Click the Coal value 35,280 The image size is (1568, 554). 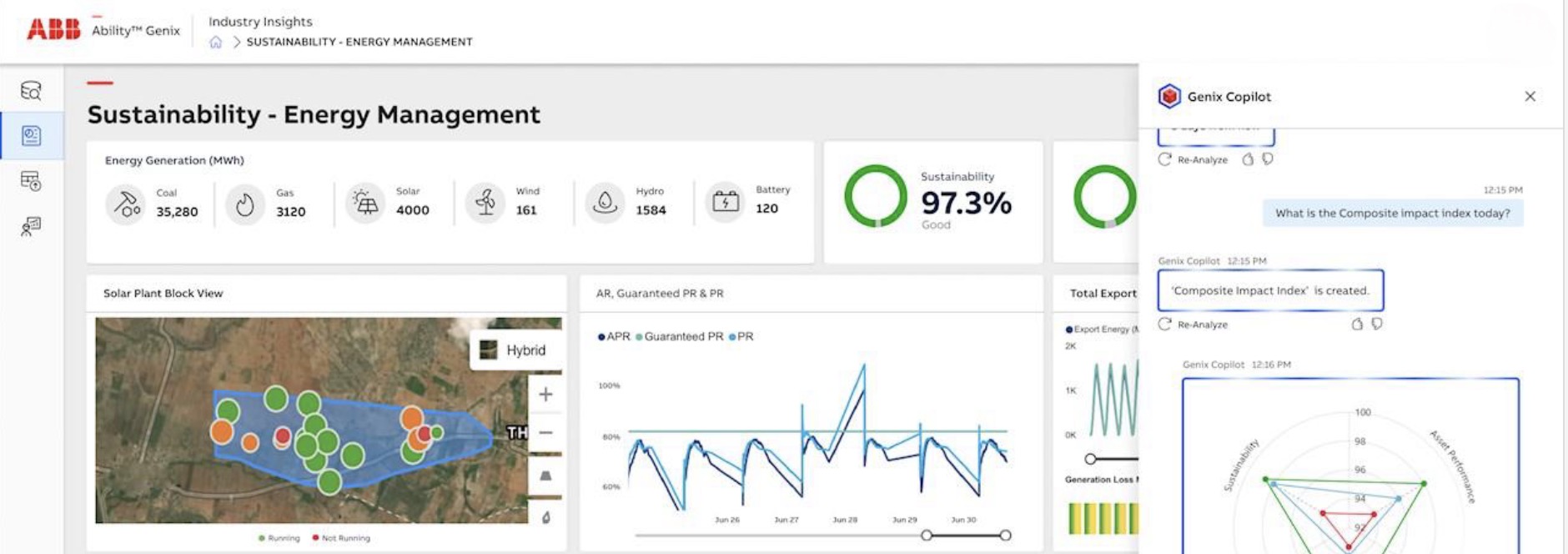pos(177,212)
